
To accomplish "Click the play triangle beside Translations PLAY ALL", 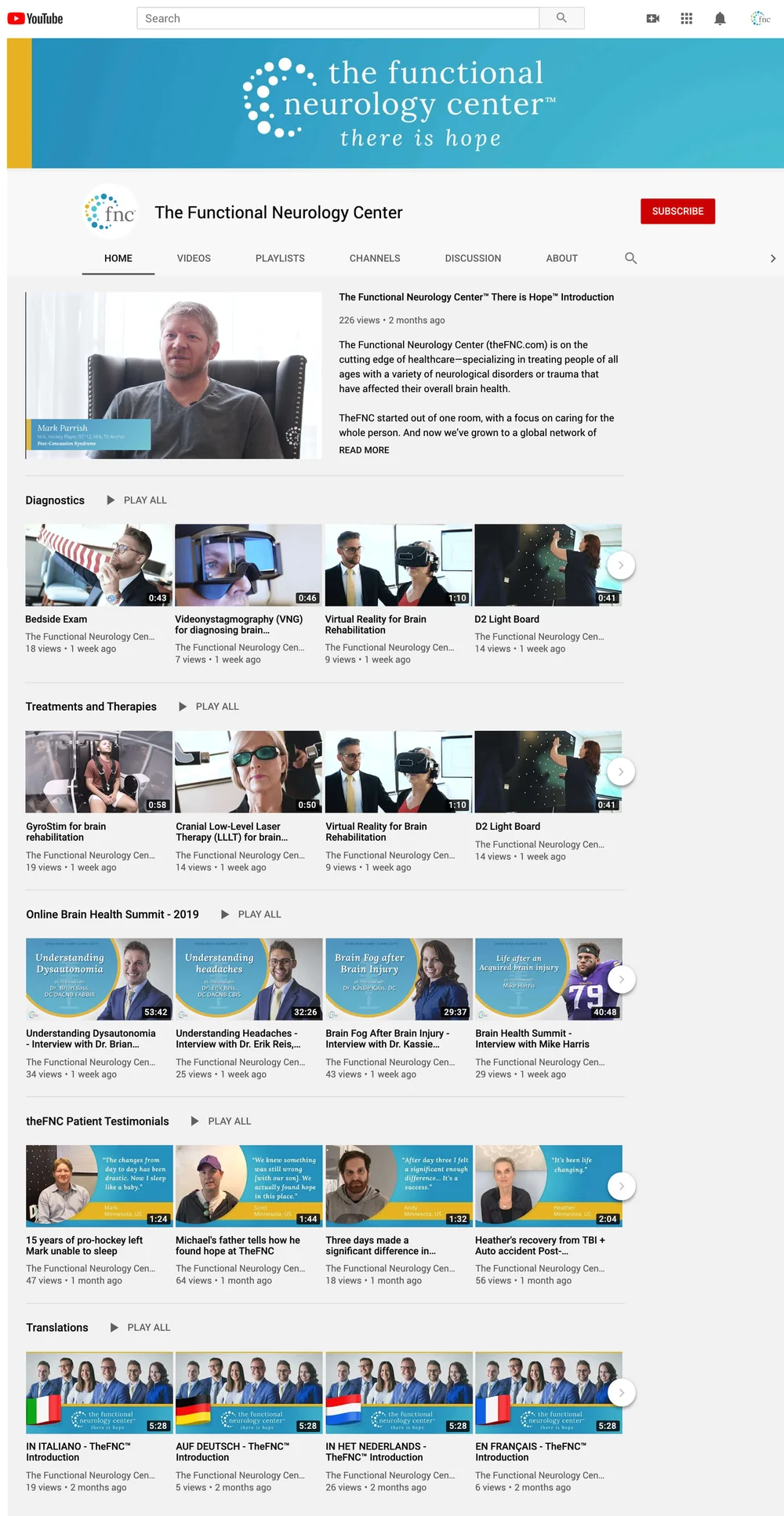I will click(x=114, y=1328).
